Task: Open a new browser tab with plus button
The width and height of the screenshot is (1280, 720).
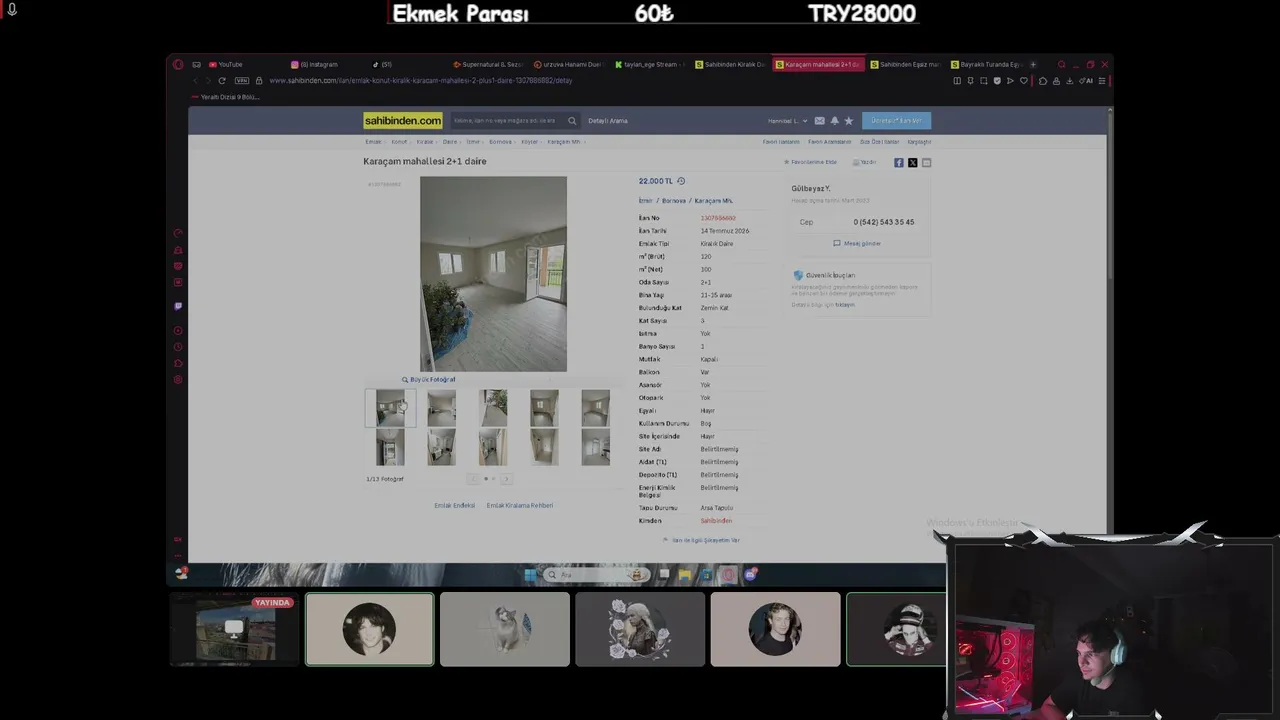Action: pyautogui.click(x=1033, y=64)
